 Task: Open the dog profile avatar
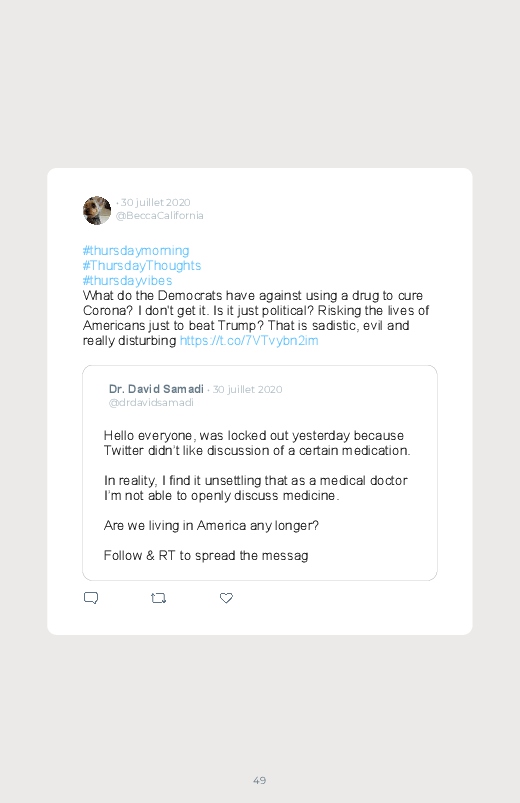click(x=97, y=210)
